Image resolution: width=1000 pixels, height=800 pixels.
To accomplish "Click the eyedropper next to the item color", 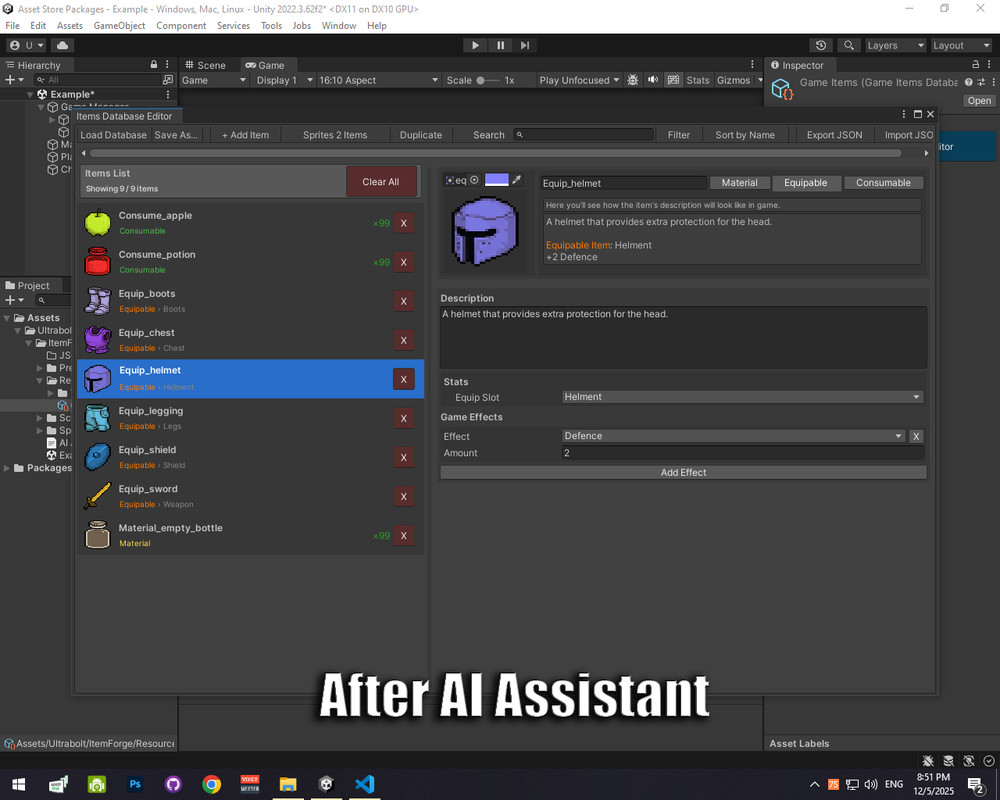I will 517,180.
